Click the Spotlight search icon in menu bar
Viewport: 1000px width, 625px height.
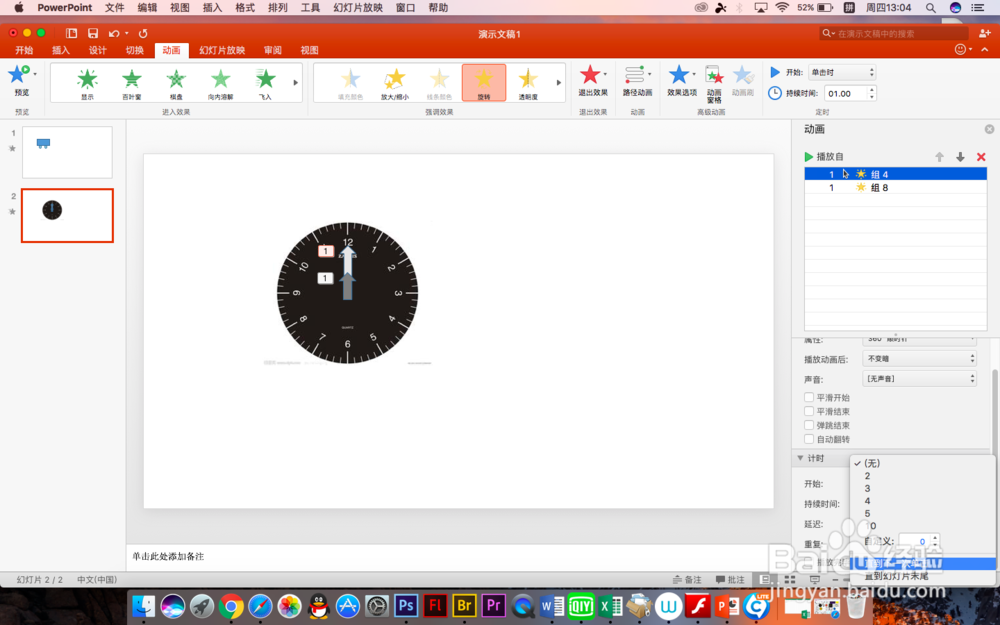(x=930, y=8)
